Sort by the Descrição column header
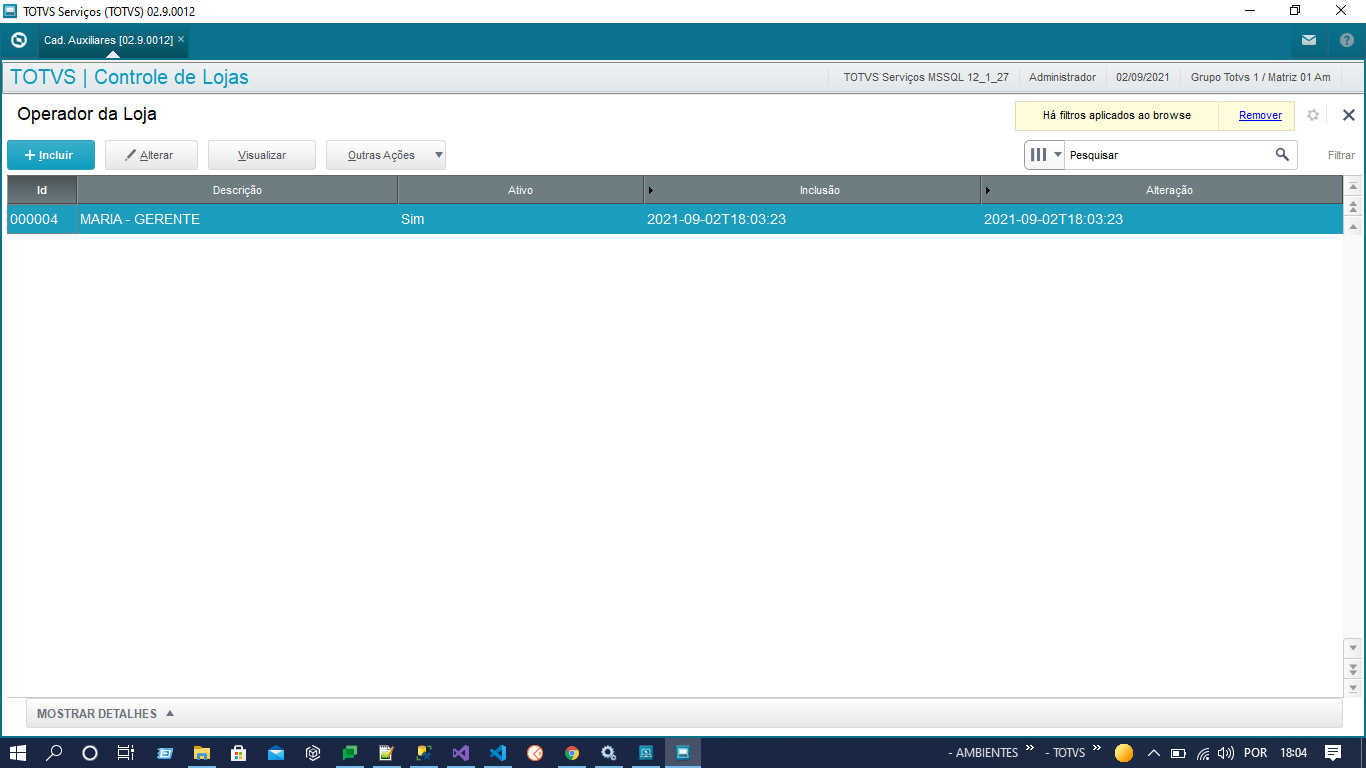This screenshot has height=768, width=1366. [237, 190]
